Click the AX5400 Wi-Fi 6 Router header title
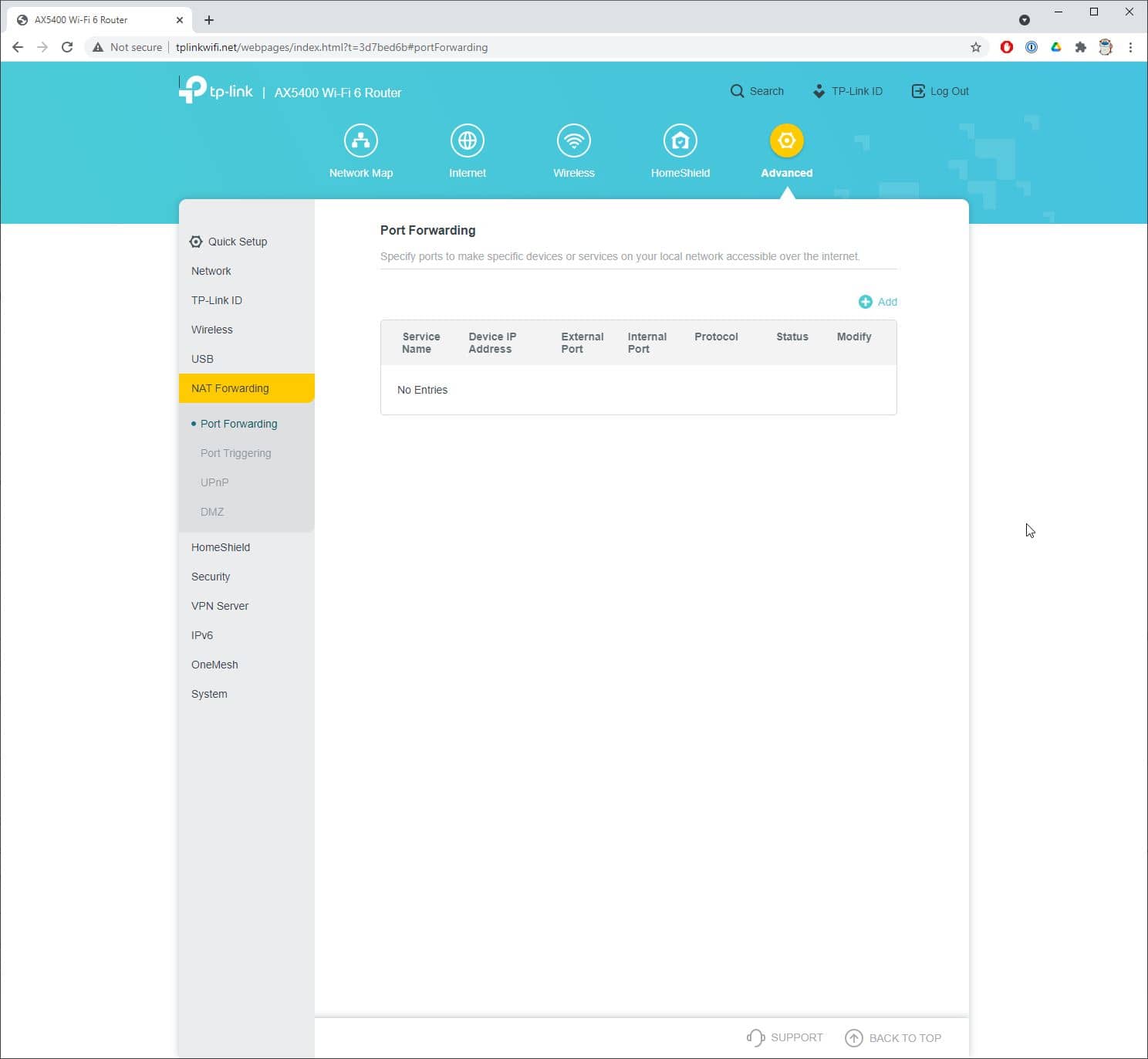Viewport: 1148px width, 1059px height. pyautogui.click(x=338, y=93)
